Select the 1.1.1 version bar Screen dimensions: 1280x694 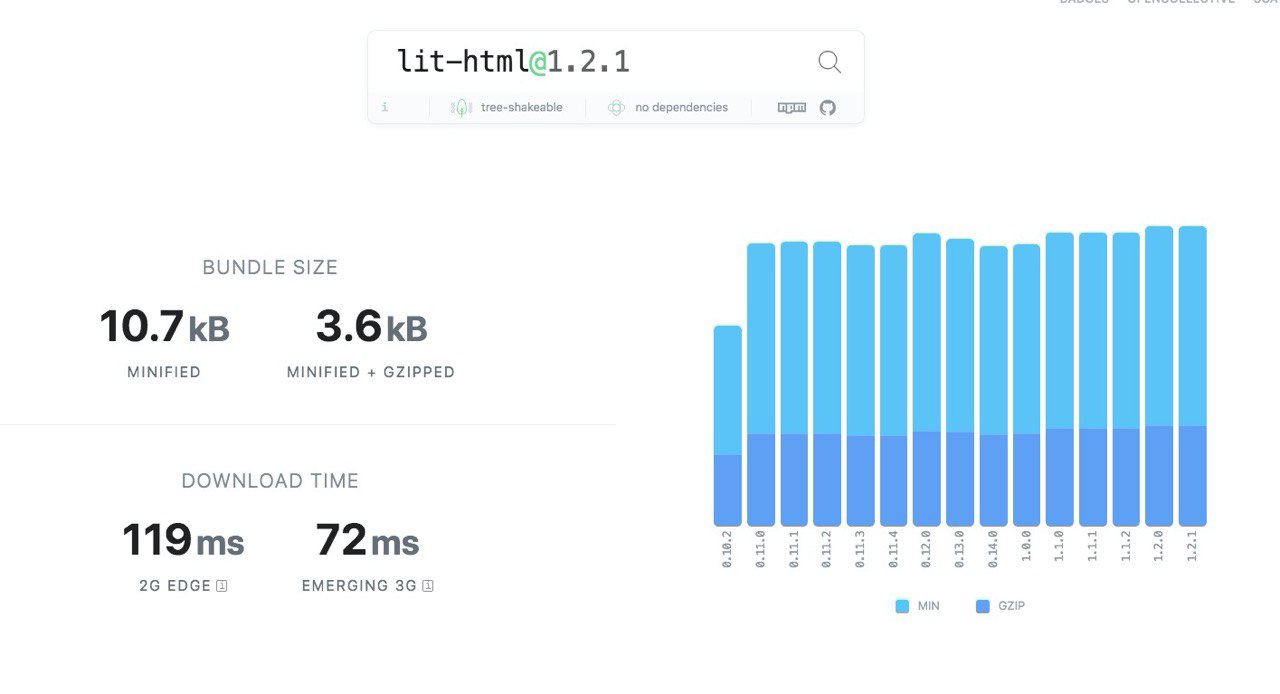coord(1093,380)
